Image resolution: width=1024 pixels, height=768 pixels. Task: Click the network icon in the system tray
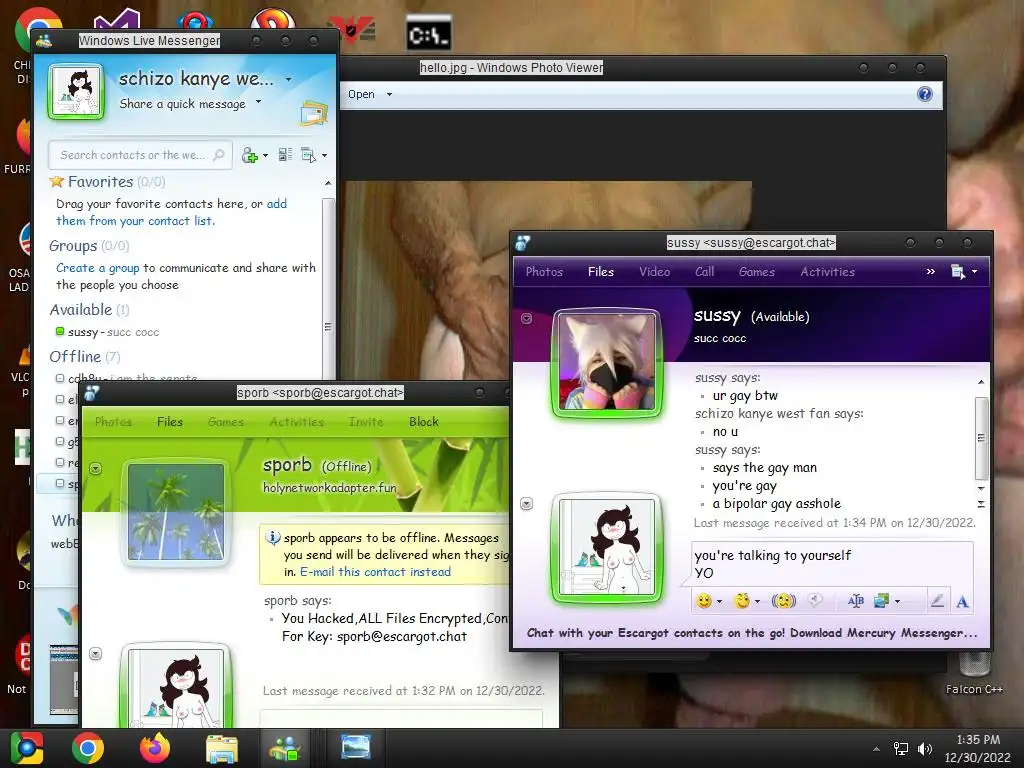[x=901, y=748]
